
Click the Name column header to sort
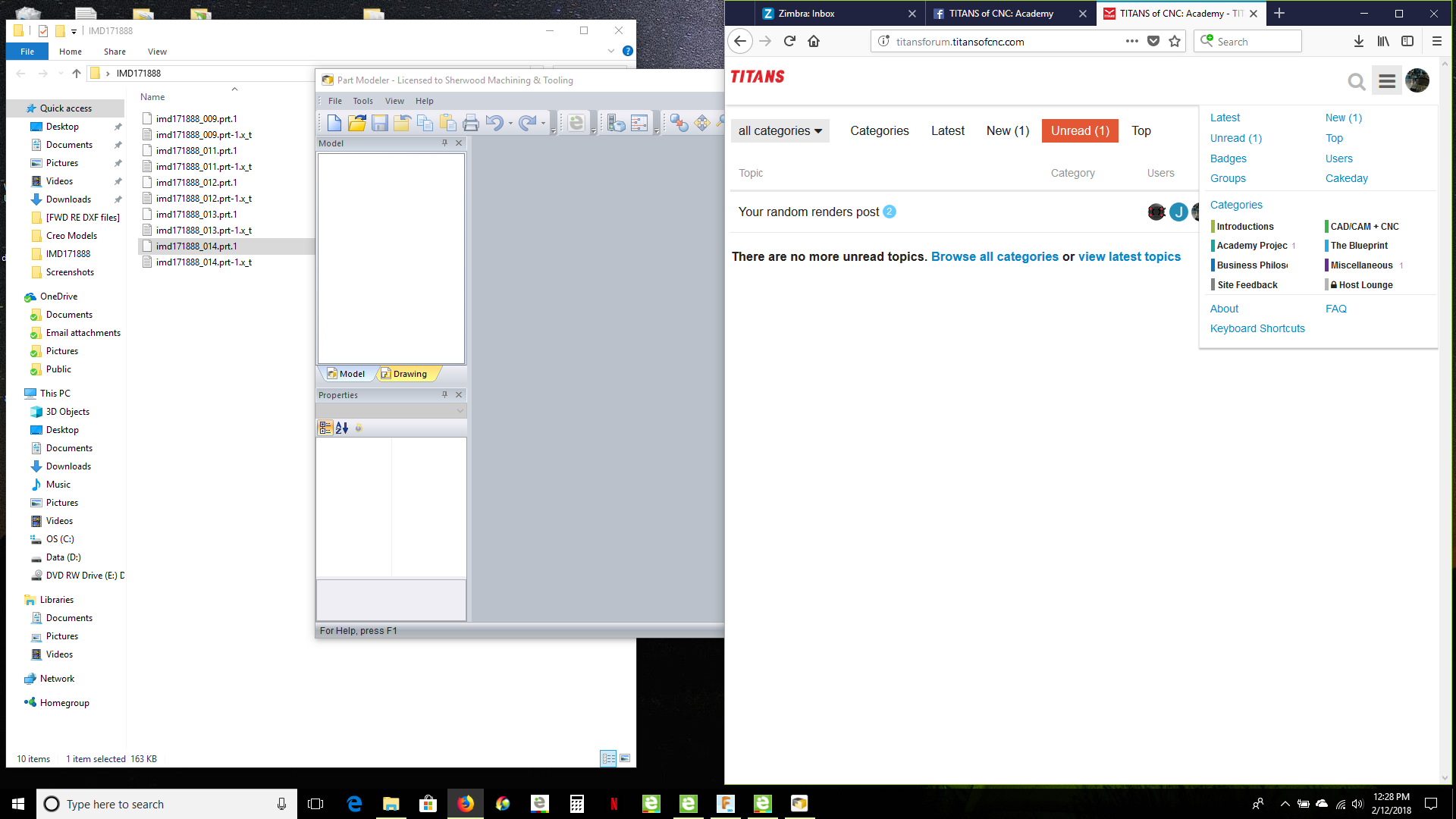tap(152, 97)
